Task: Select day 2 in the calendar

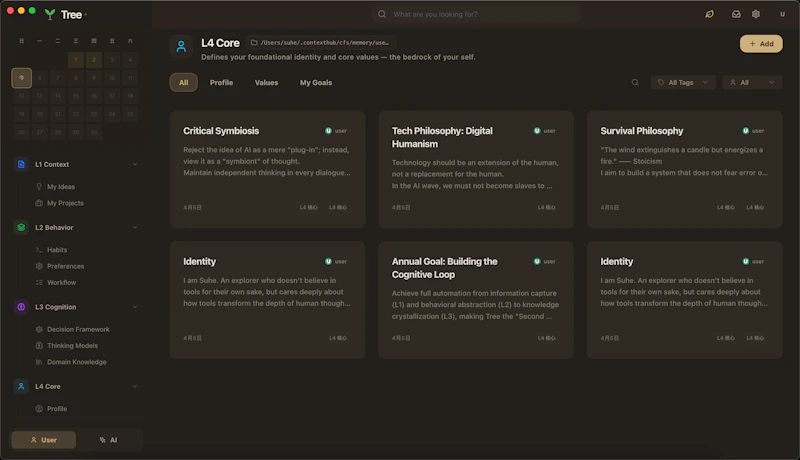Action: [94, 60]
